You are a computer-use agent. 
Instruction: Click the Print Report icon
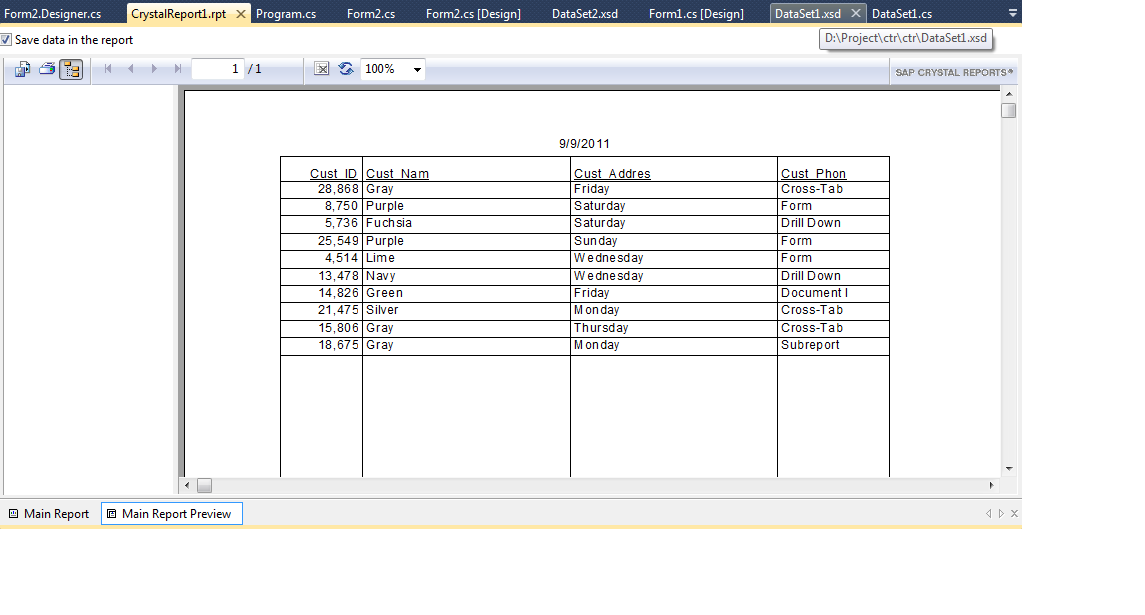(47, 69)
